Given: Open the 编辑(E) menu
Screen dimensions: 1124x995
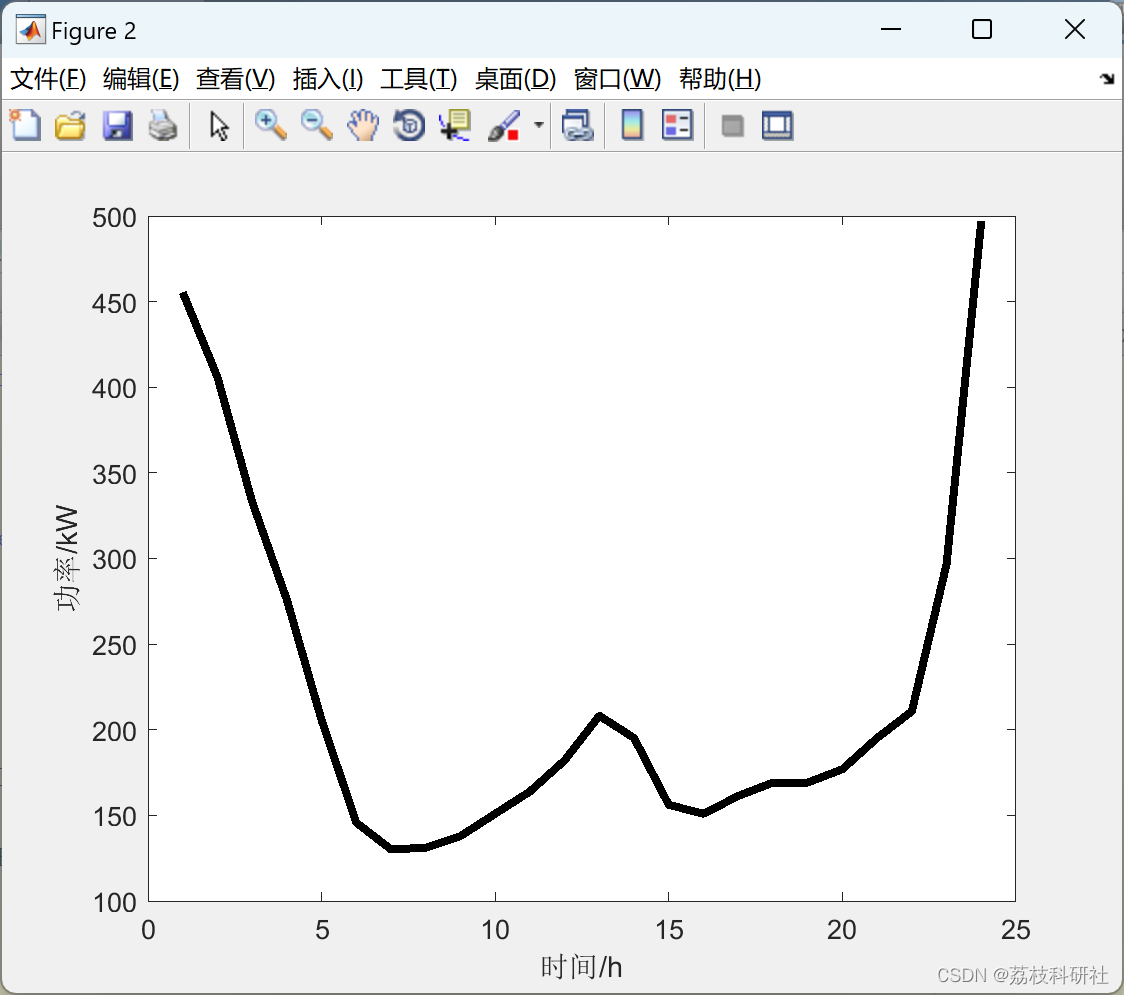Looking at the screenshot, I should 141,79.
